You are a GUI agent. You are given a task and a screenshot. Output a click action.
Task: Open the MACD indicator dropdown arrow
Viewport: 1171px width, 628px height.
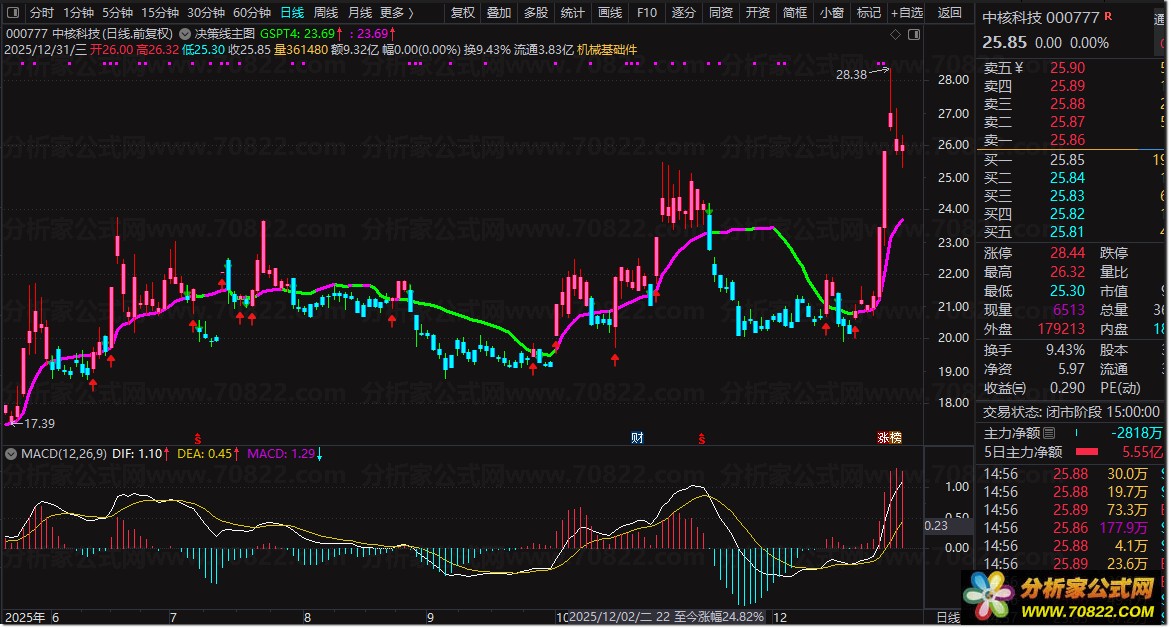(x=11, y=454)
